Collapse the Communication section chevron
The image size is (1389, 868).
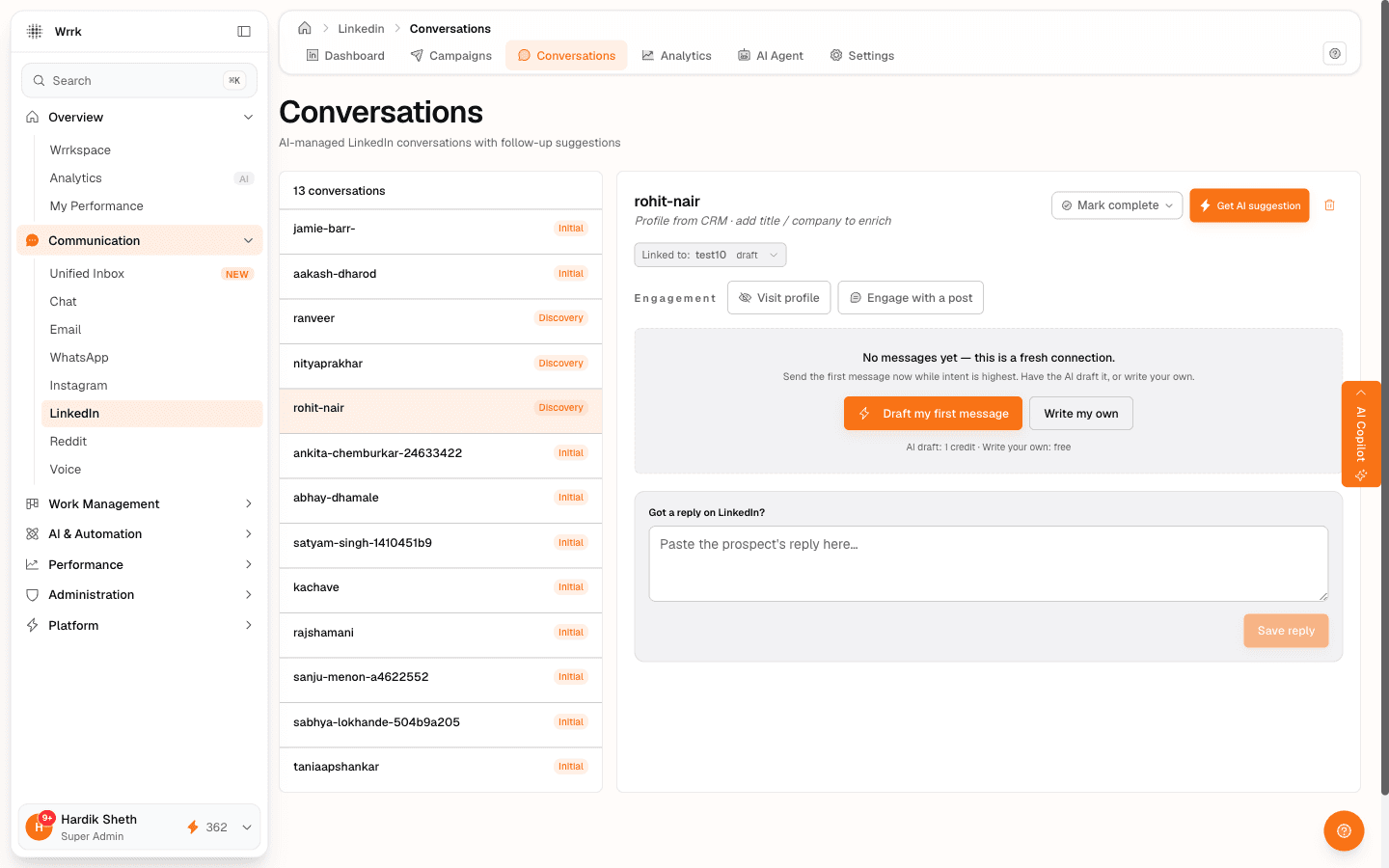(x=248, y=240)
